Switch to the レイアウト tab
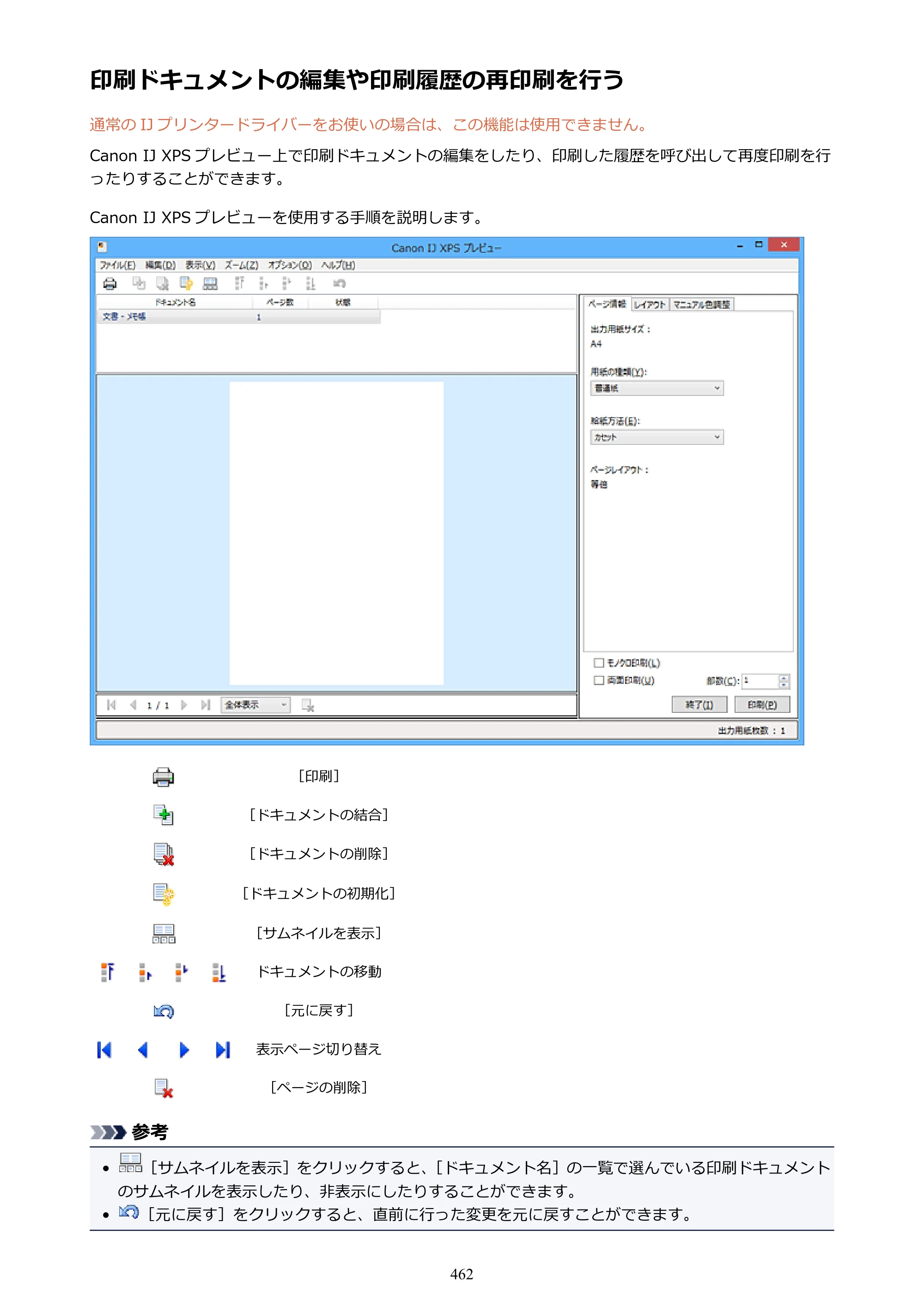Image resolution: width=924 pixels, height=1307 pixels. click(650, 304)
